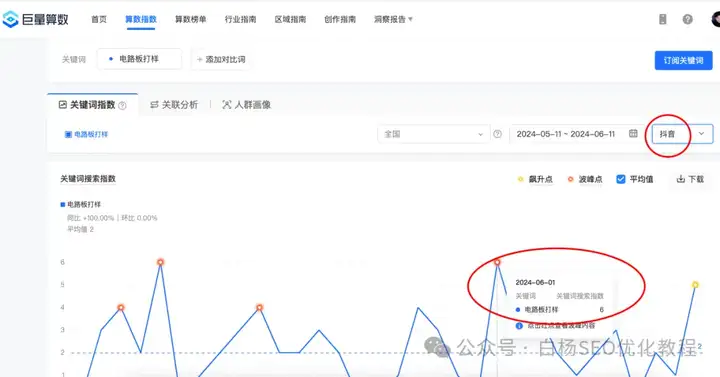Toggle the 平均值 checkbox
The image size is (720, 377).
[x=621, y=179]
